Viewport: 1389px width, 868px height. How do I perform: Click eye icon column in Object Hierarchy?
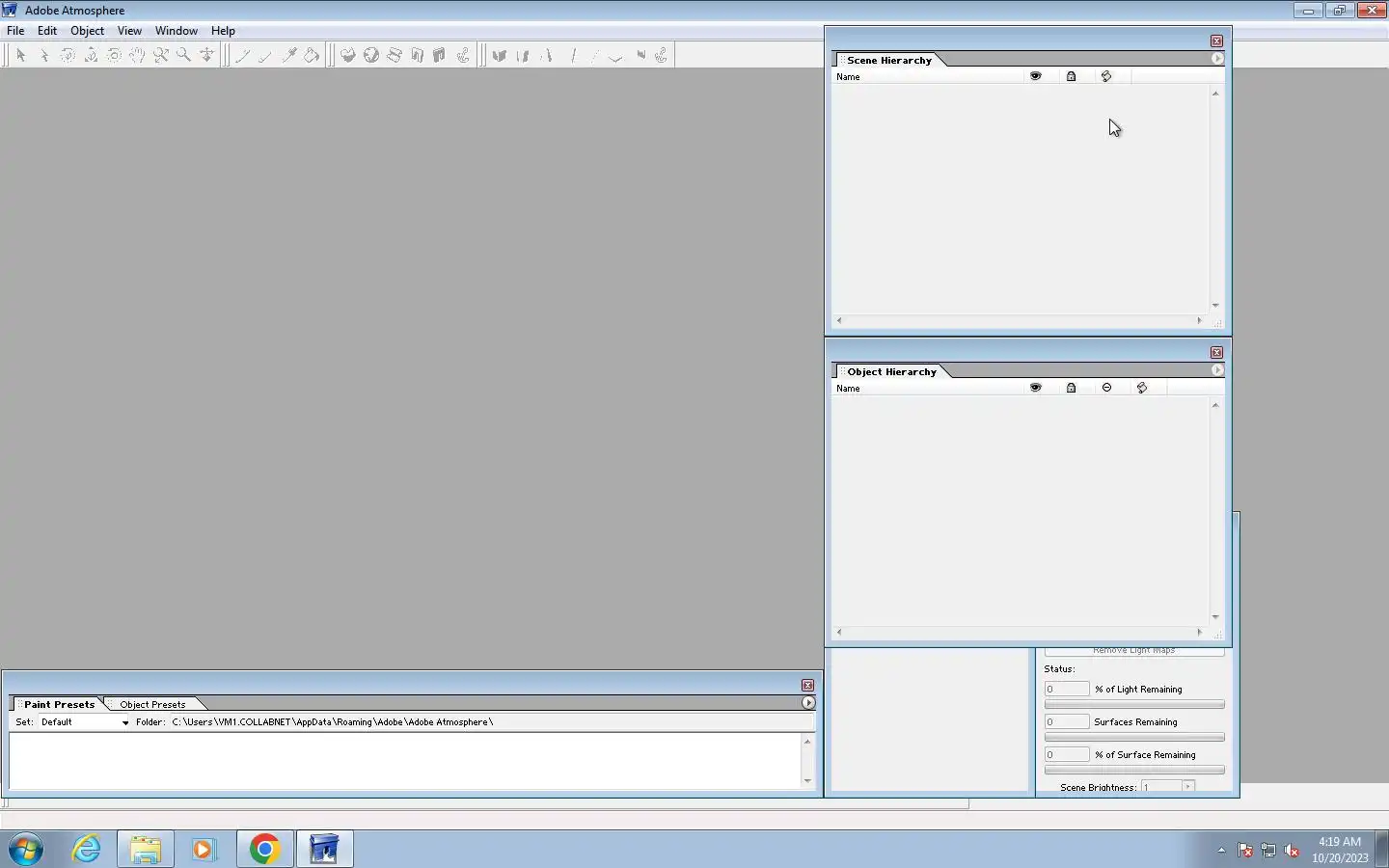[x=1036, y=388]
